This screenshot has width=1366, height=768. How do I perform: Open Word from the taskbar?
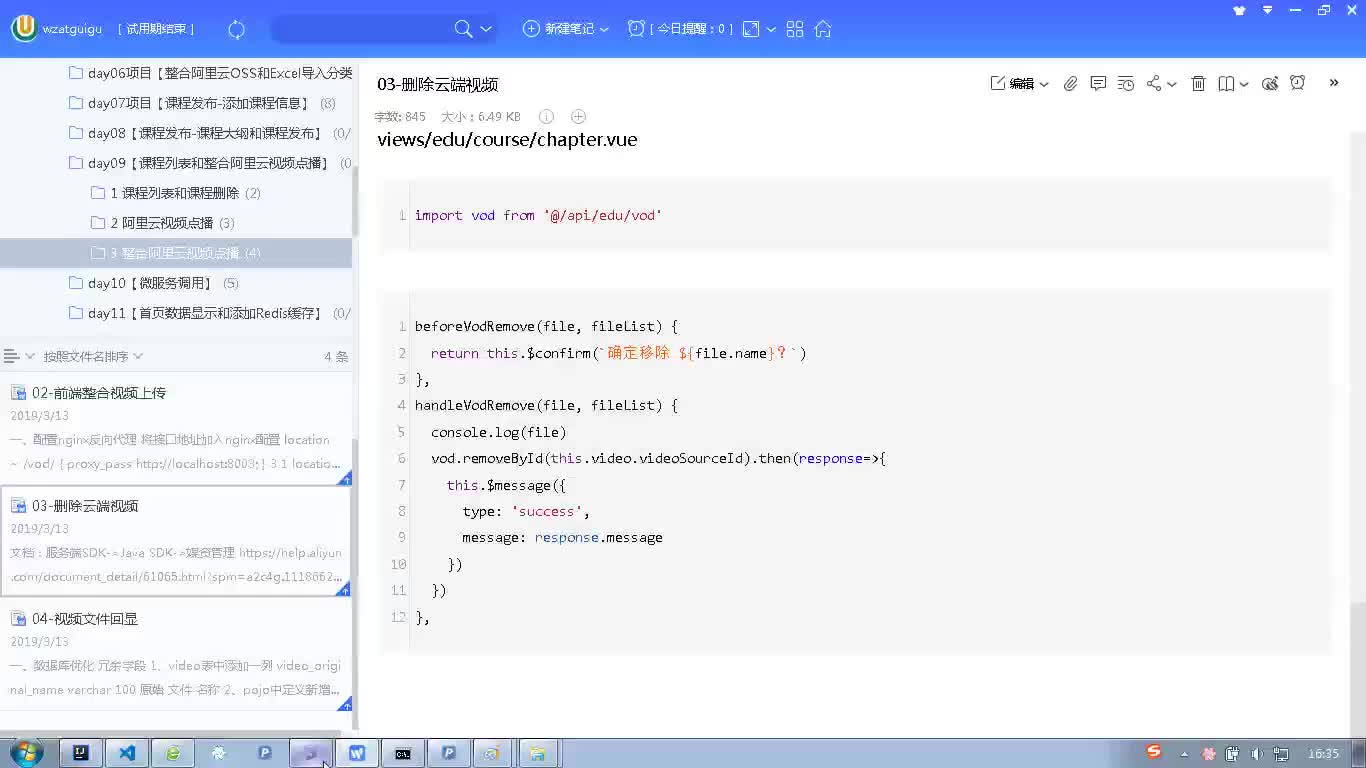[357, 753]
